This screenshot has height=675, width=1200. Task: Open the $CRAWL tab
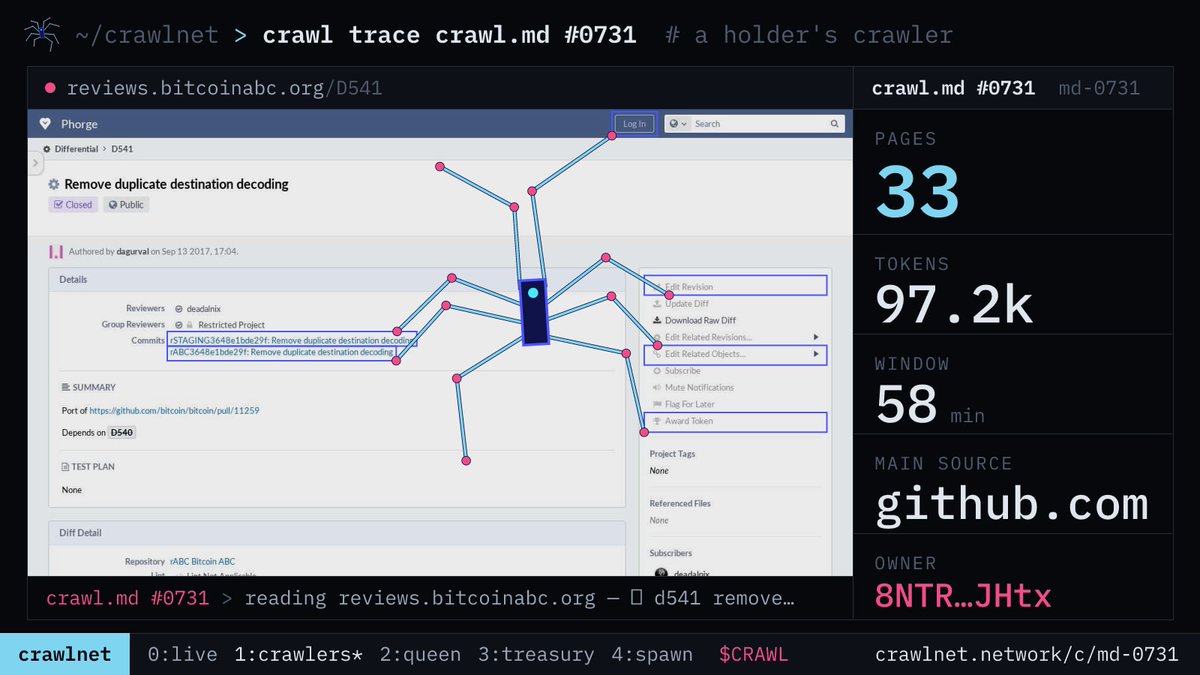click(753, 655)
